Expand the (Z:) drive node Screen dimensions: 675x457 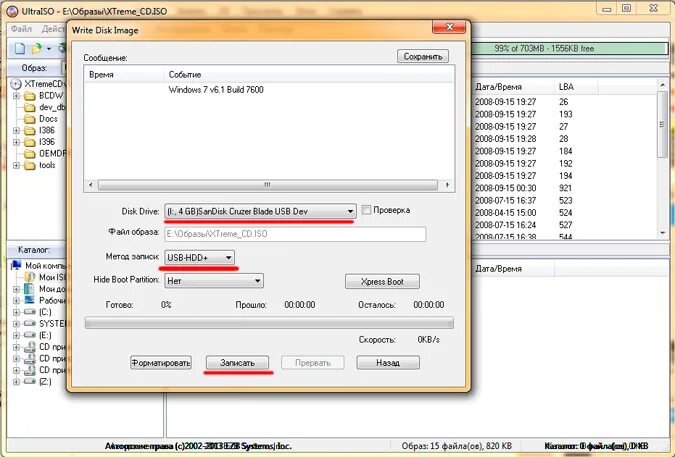coord(16,382)
